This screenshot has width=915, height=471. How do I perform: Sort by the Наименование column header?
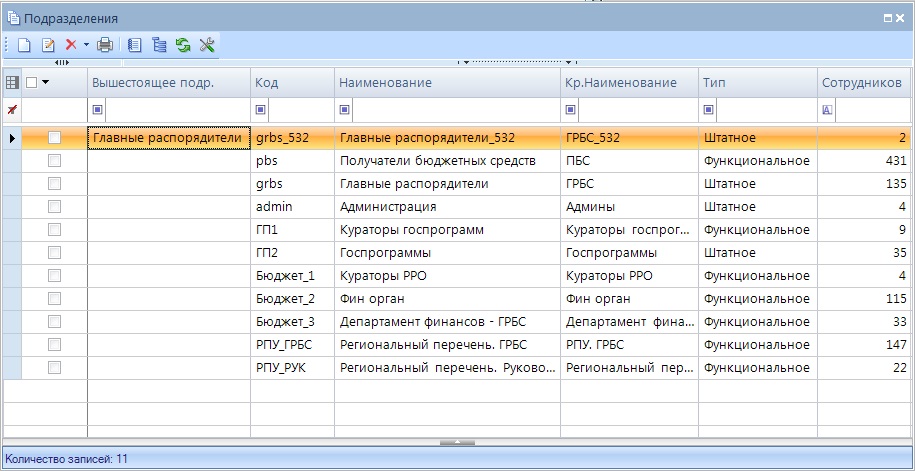coord(447,83)
